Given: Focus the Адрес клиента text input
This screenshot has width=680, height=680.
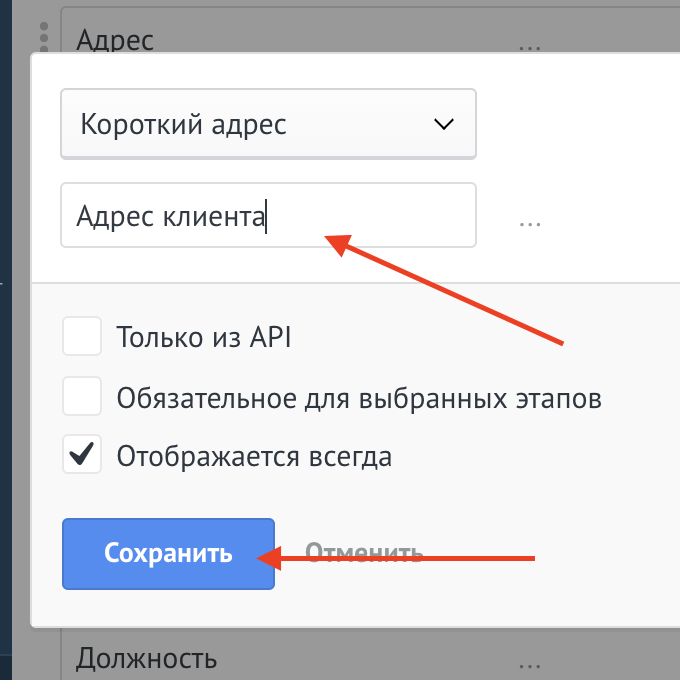Looking at the screenshot, I should (268, 215).
